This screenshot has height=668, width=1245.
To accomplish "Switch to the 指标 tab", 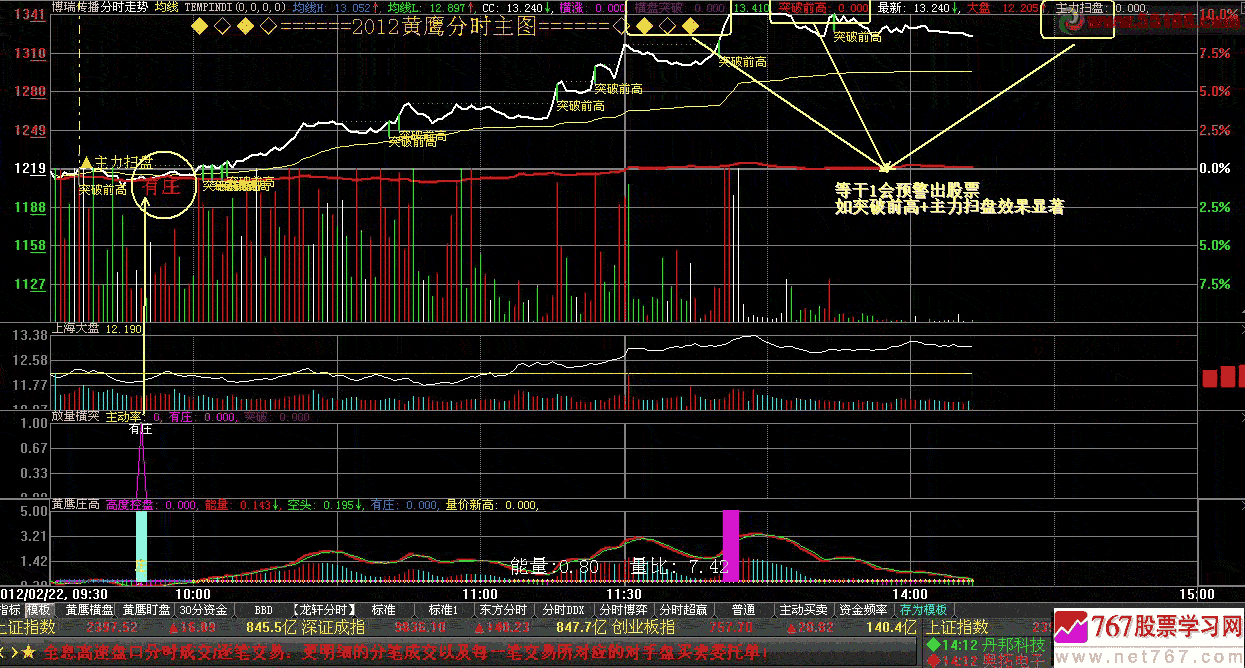I will click(x=10, y=609).
